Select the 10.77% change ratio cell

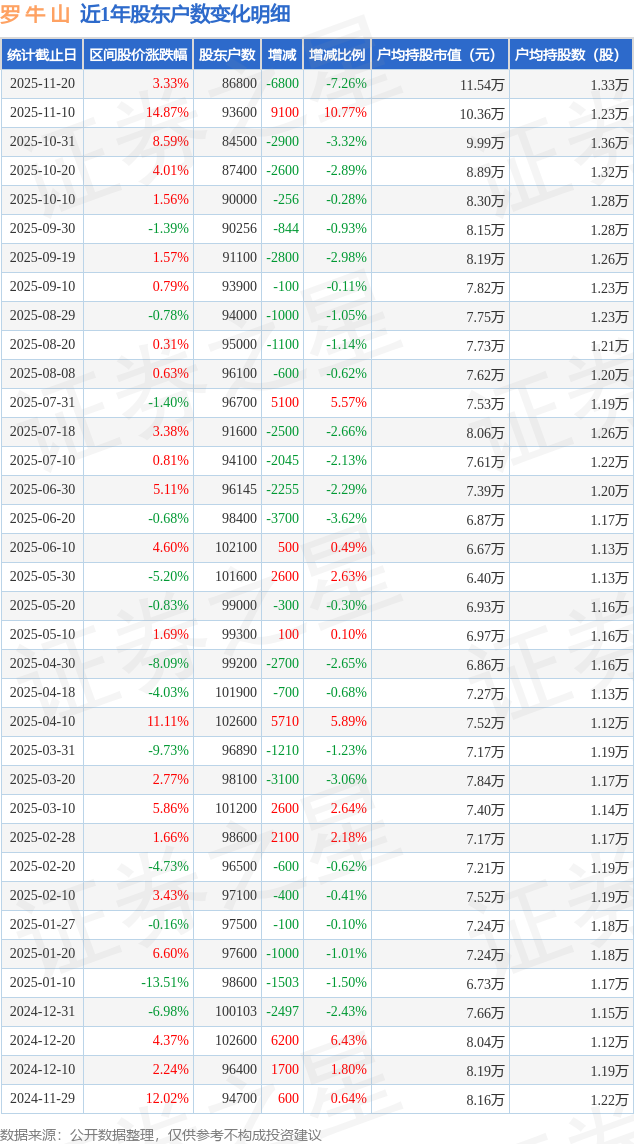click(x=345, y=113)
